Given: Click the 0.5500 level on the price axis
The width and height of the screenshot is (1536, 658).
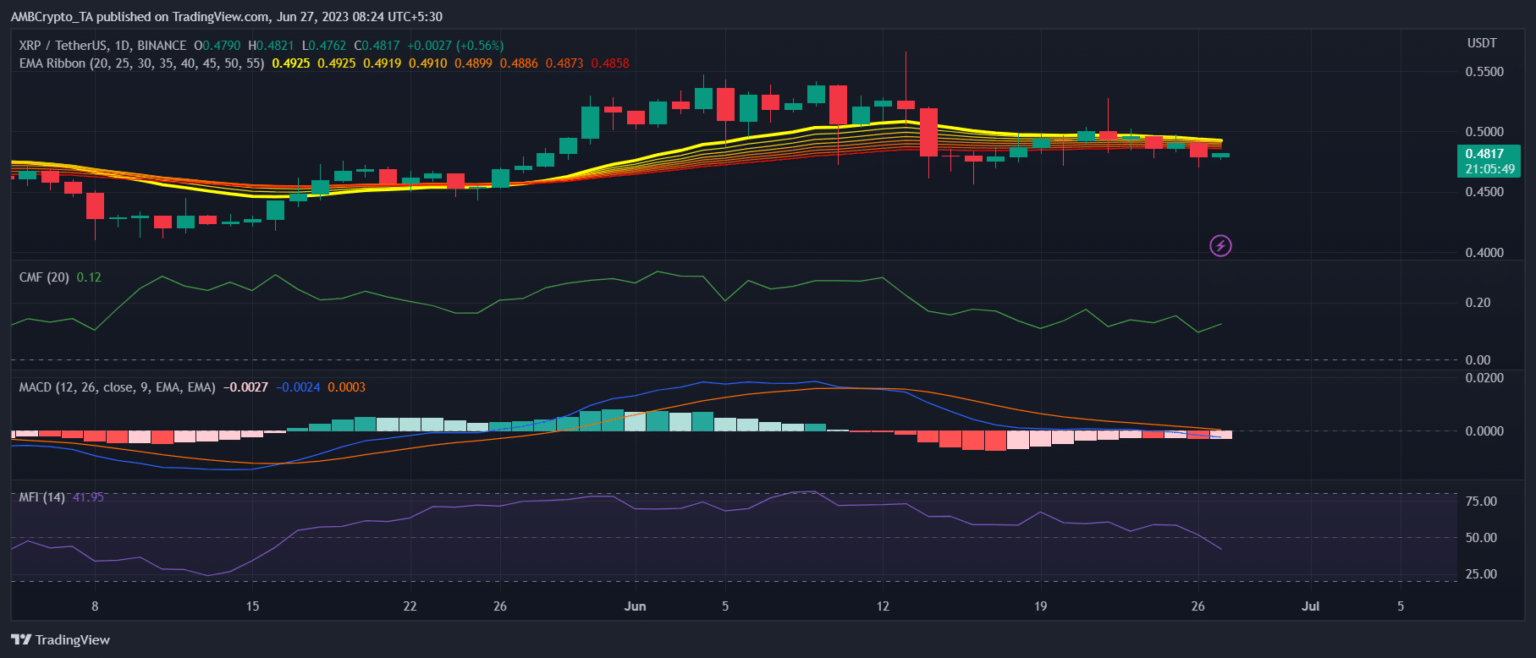Looking at the screenshot, I should (1484, 73).
